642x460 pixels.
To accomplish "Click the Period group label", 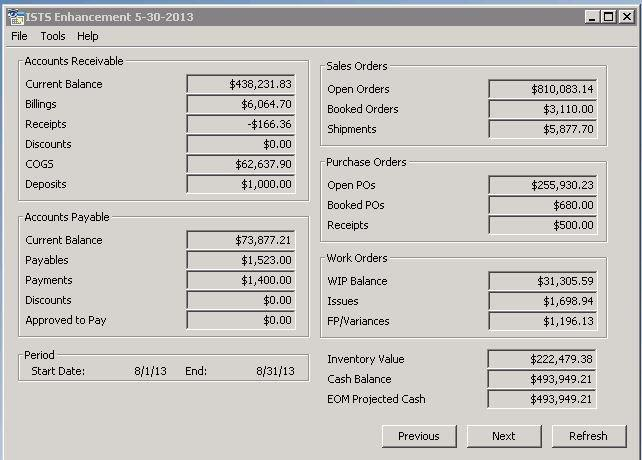I will (39, 355).
